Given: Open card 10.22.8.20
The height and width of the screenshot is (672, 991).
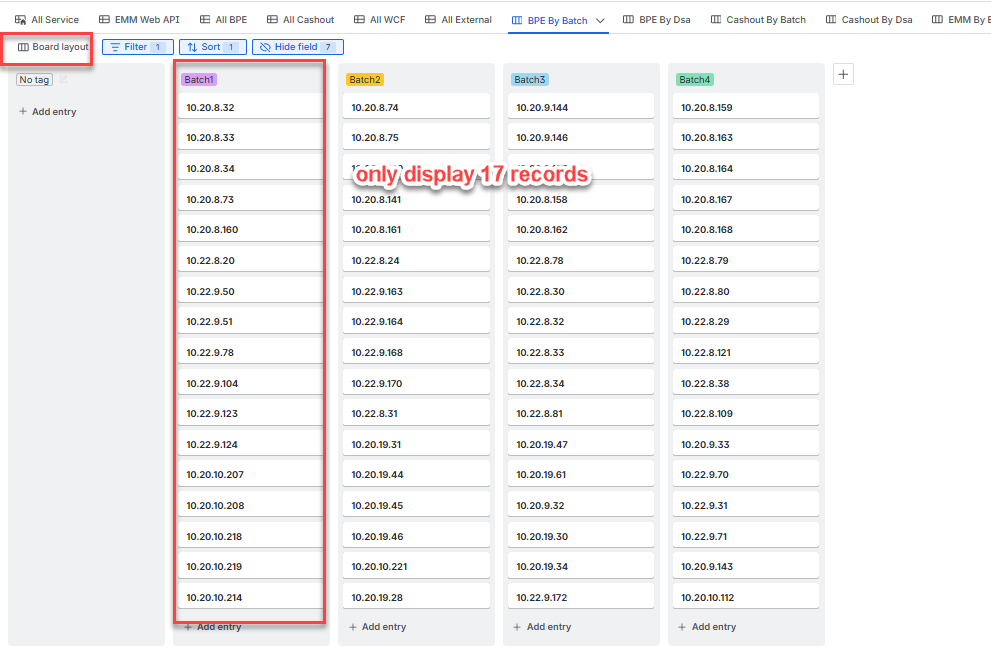Looking at the screenshot, I should [x=251, y=260].
